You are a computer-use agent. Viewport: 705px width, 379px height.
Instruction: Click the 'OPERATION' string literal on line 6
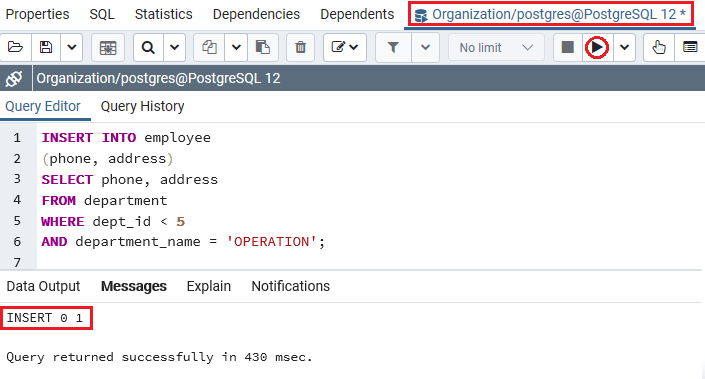(x=272, y=242)
